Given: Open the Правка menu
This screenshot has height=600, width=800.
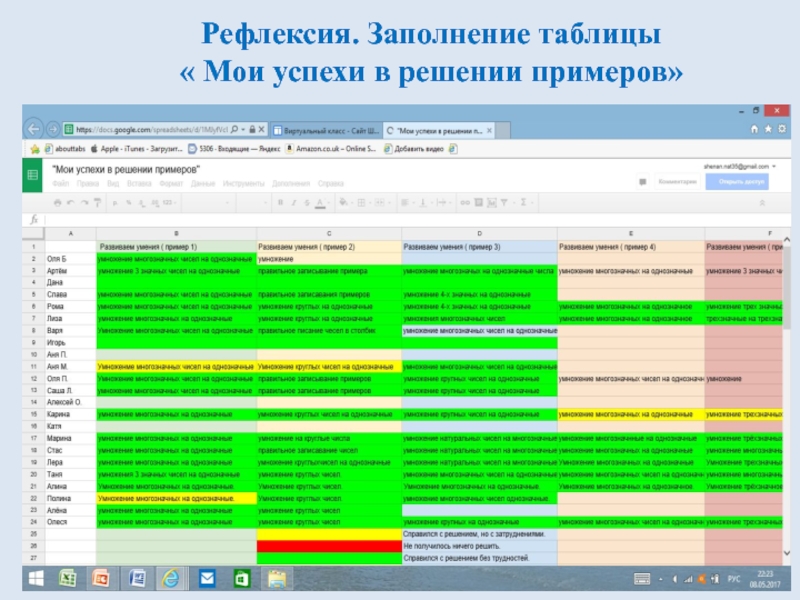Looking at the screenshot, I should click(x=88, y=183).
